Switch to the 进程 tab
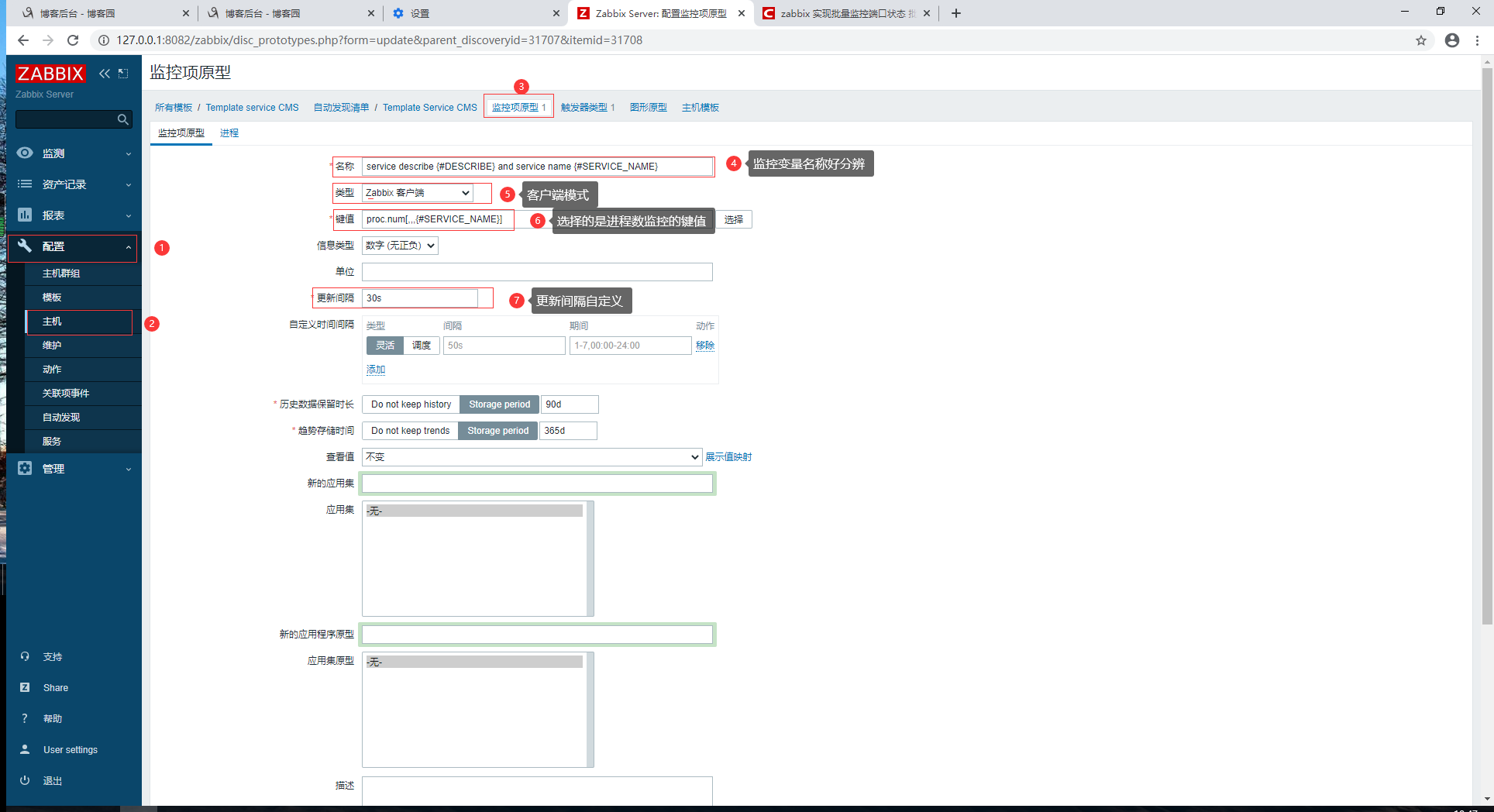This screenshot has height=812, width=1494. [x=229, y=133]
